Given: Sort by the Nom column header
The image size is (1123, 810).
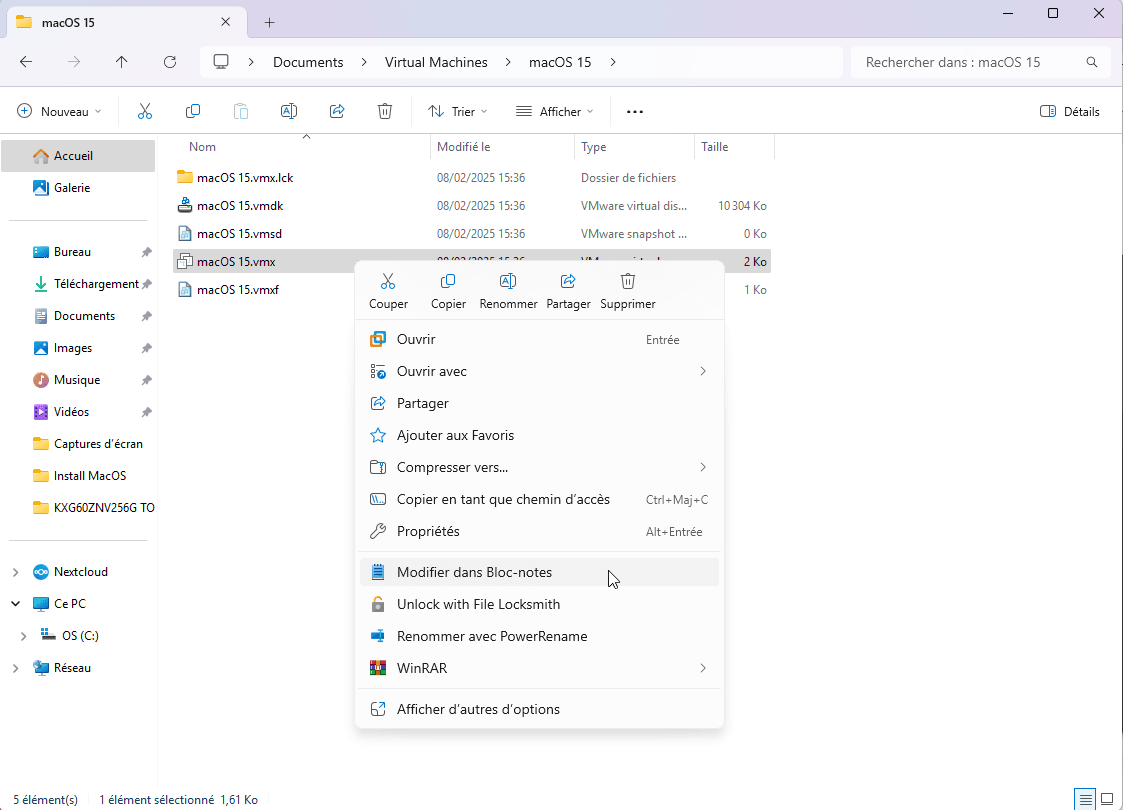Looking at the screenshot, I should (202, 147).
